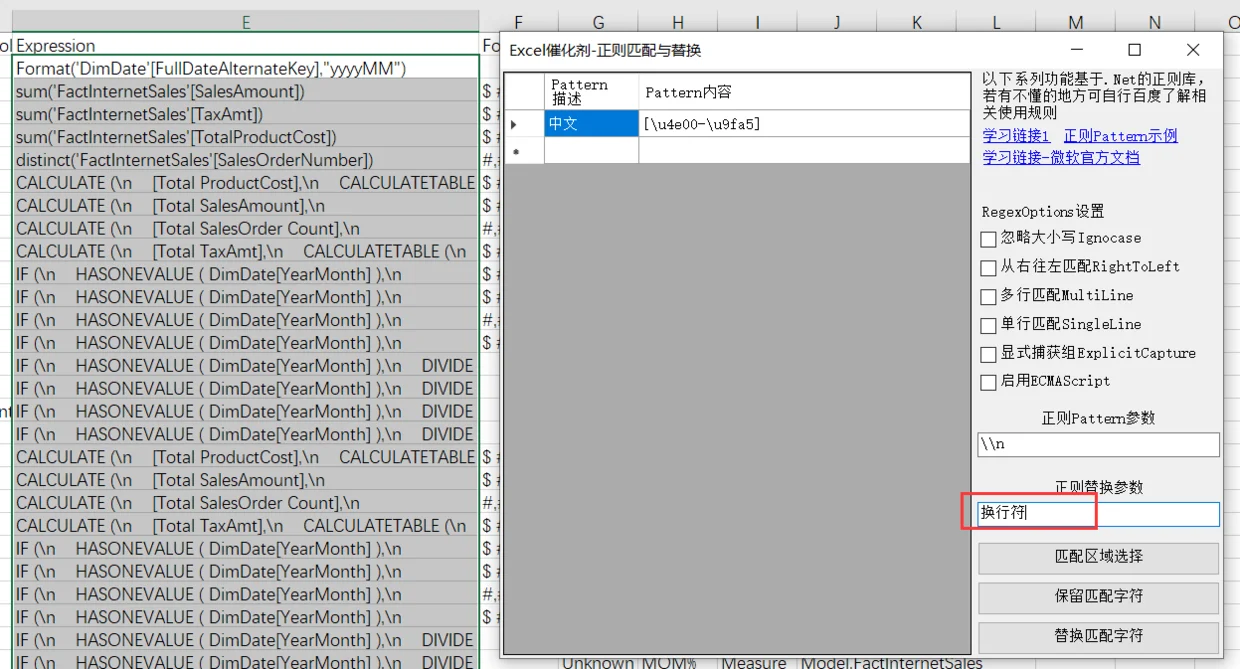Viewport: 1240px width, 669px height.
Task: Click into the 正则替换参数 input field
Action: 1098,514
